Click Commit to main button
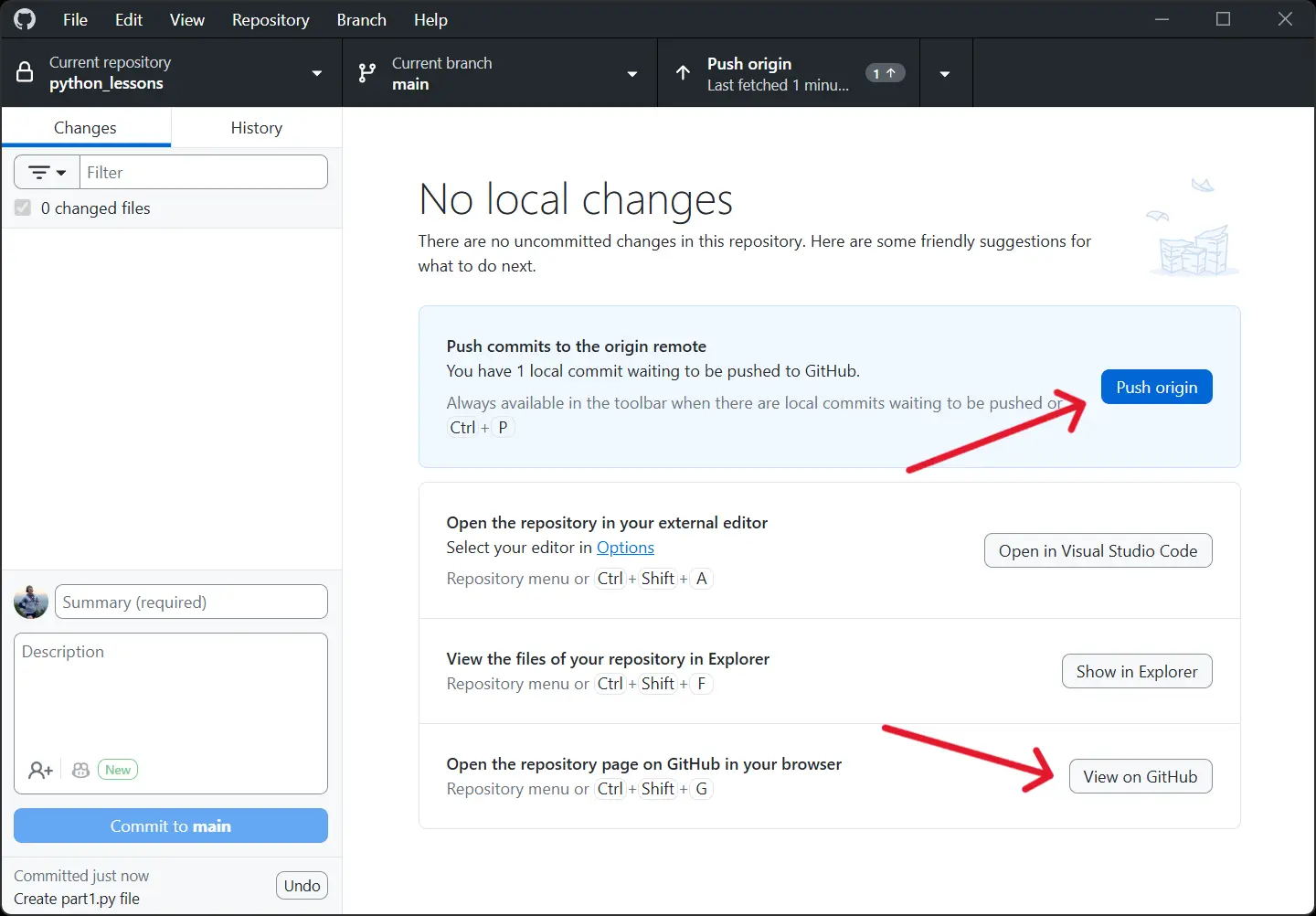 coord(171,825)
